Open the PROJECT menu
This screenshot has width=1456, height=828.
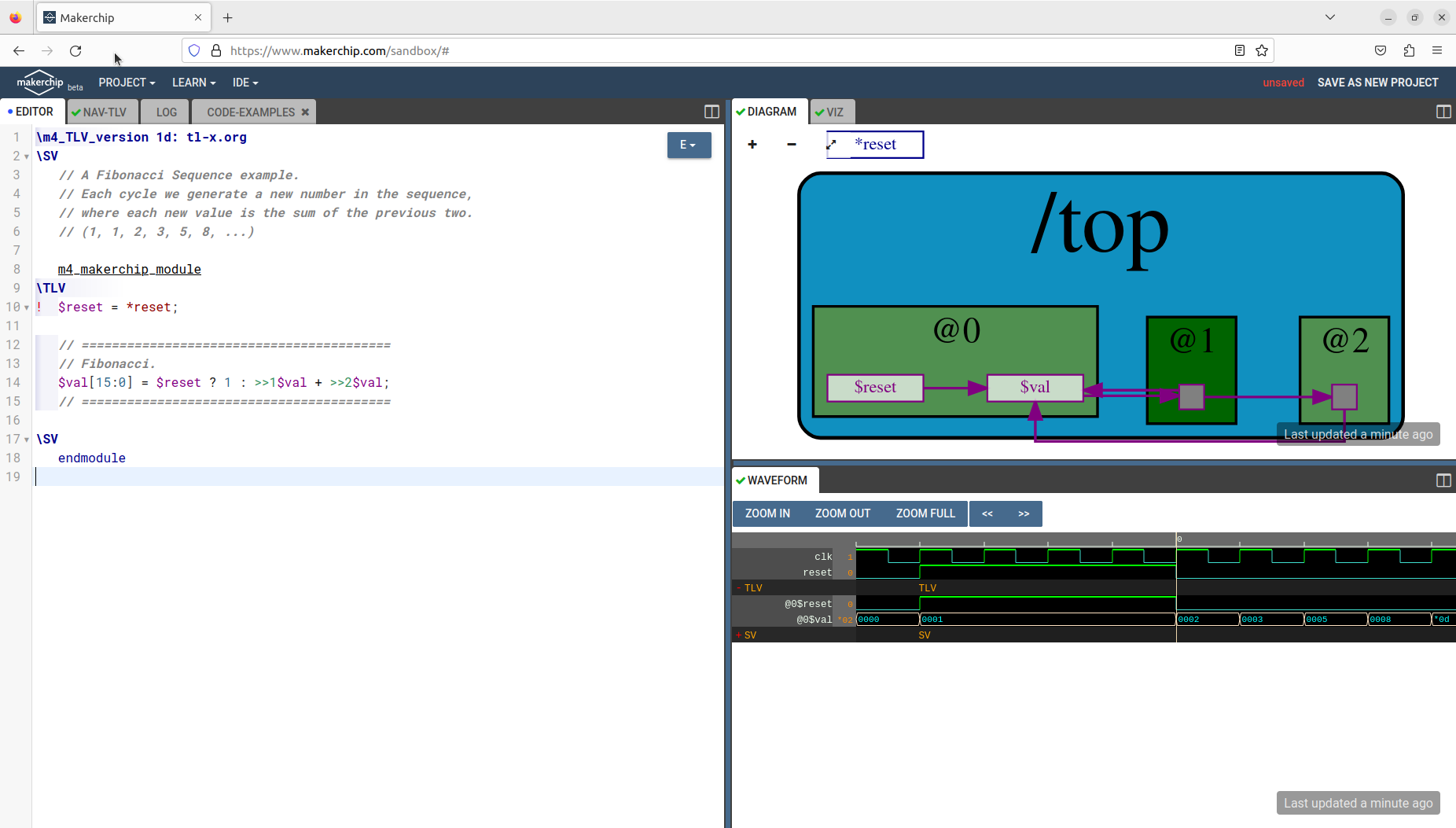(127, 83)
